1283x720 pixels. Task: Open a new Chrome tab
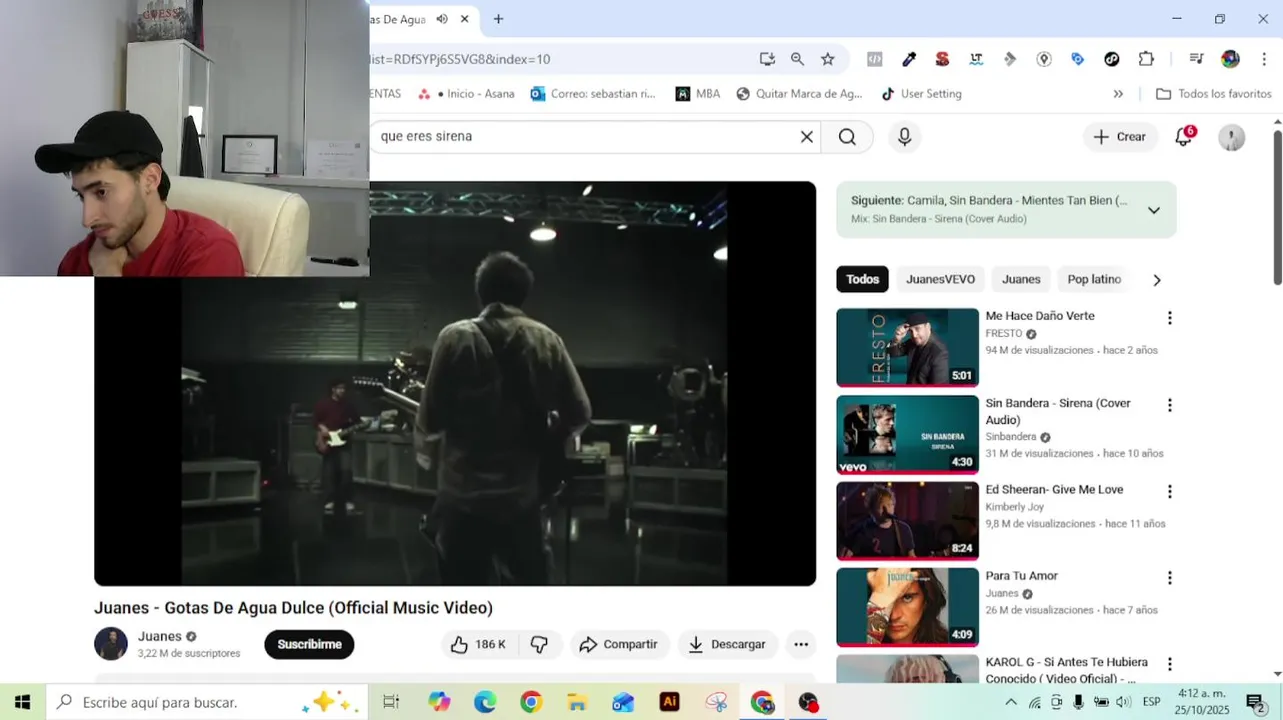coord(498,19)
